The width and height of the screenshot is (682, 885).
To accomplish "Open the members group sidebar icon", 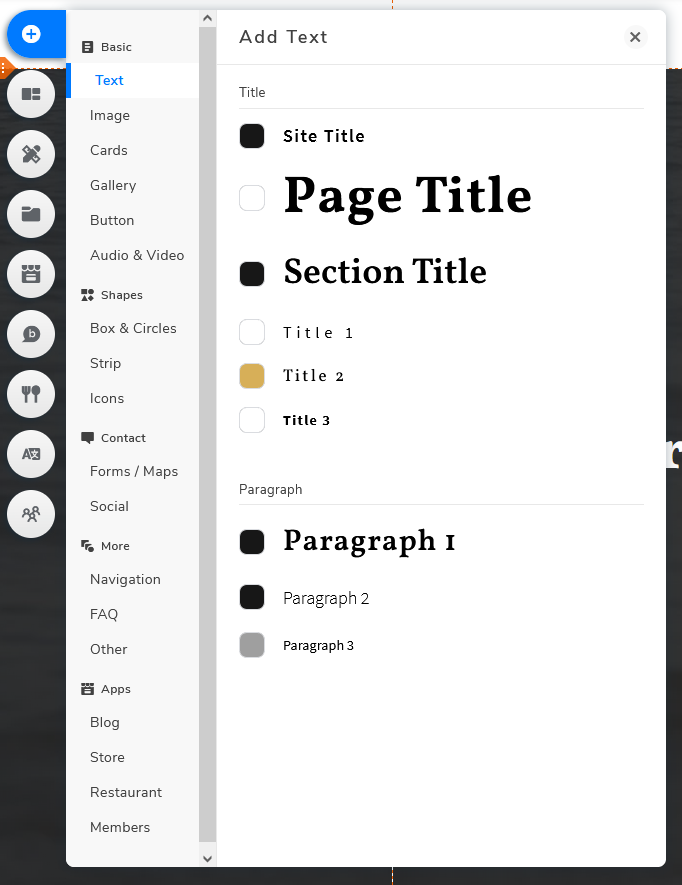I will pos(31,514).
